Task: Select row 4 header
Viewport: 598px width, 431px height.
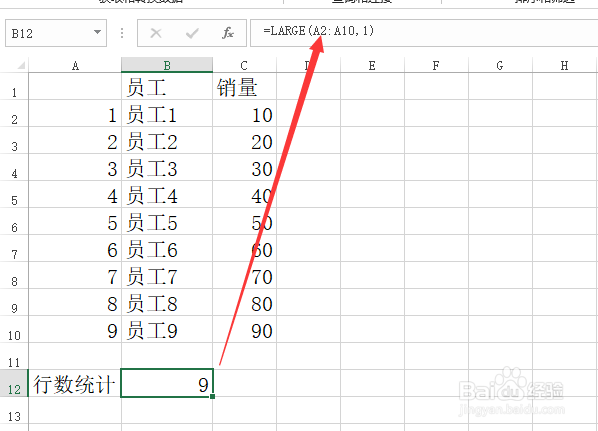Action: click(14, 167)
